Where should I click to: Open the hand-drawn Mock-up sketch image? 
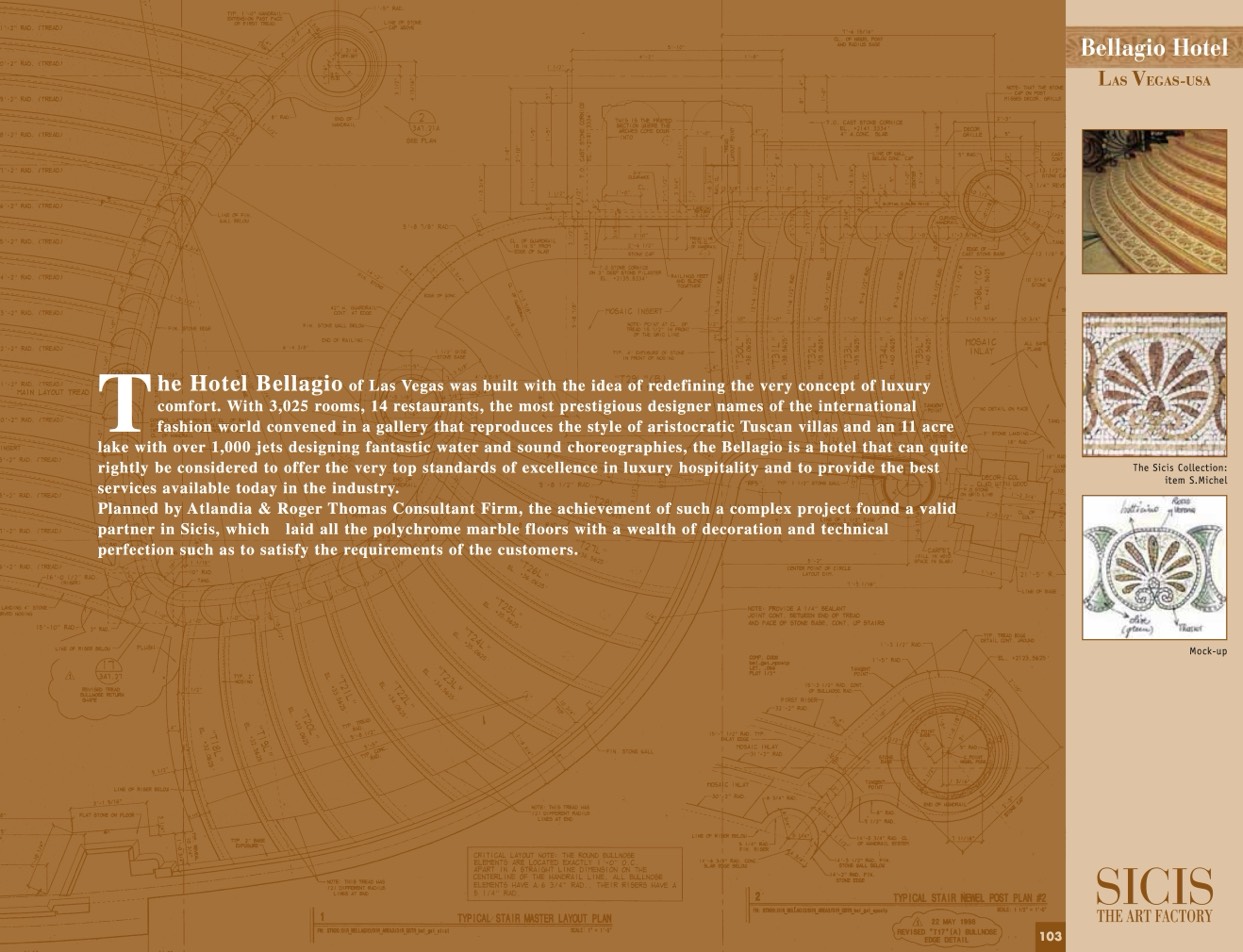click(1153, 567)
